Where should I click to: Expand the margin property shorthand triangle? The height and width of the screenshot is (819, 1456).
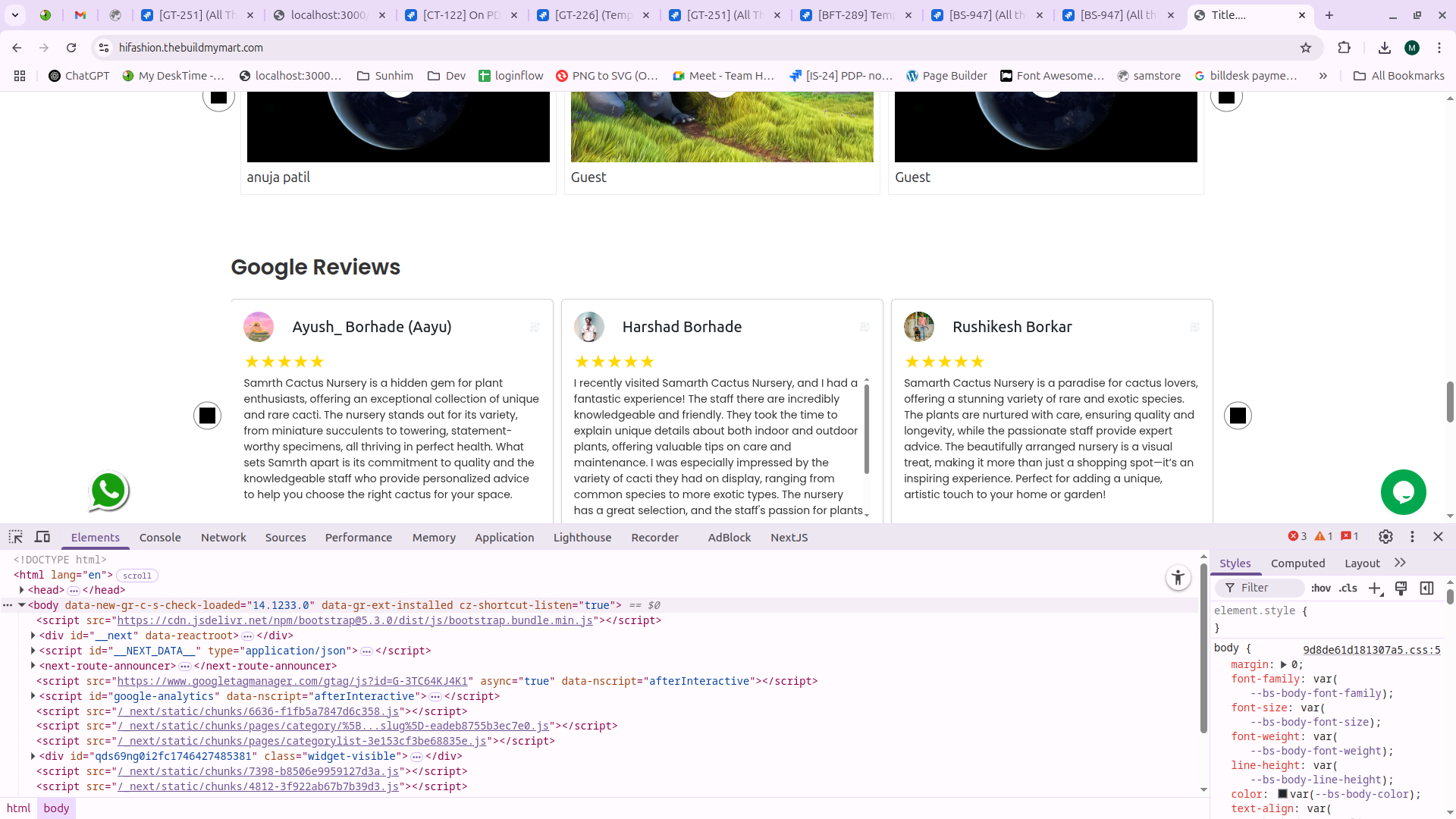pyautogui.click(x=1284, y=664)
